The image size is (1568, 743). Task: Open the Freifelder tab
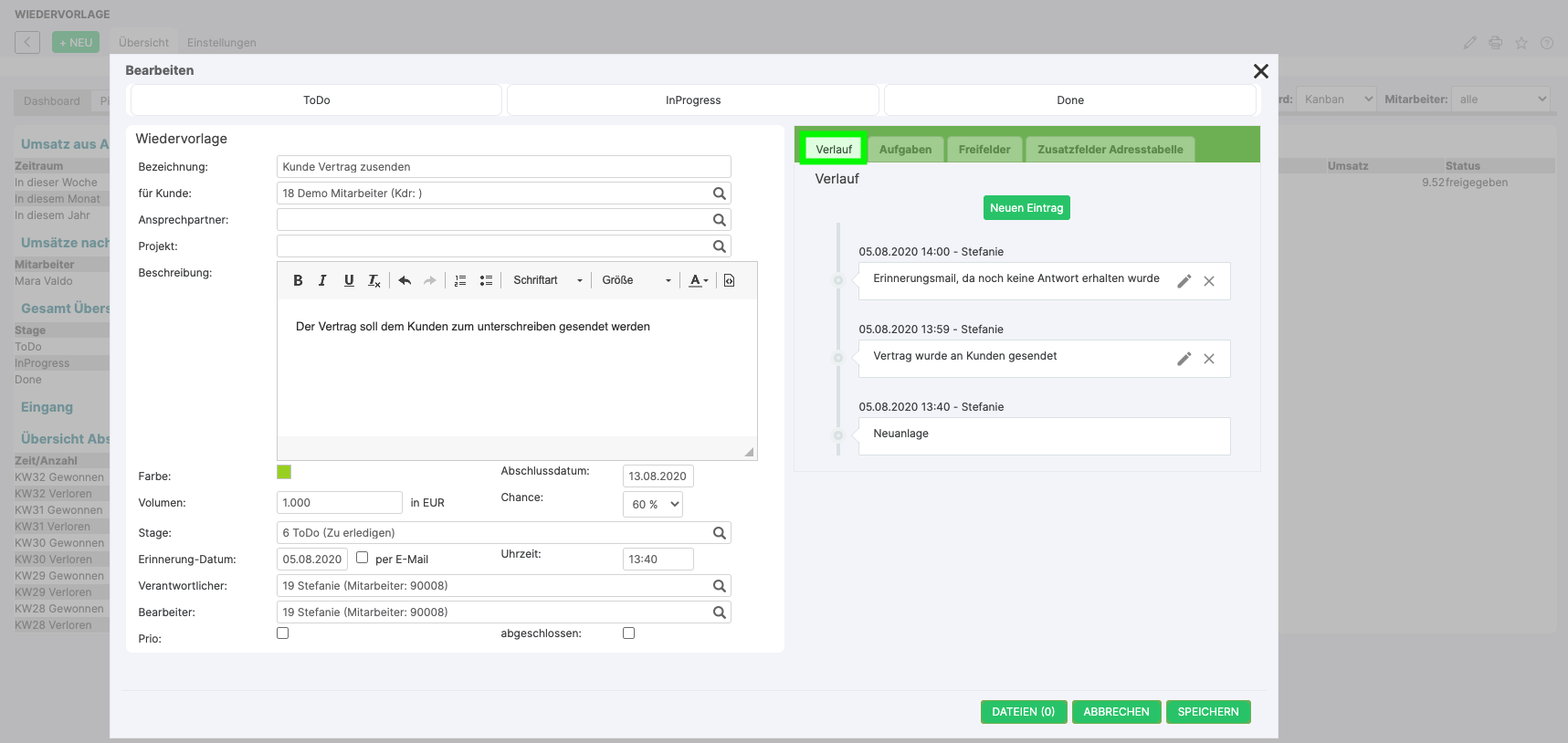(x=984, y=150)
